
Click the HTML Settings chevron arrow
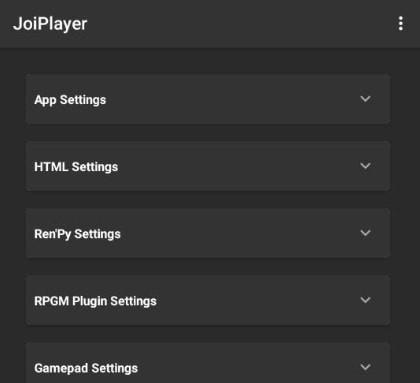(365, 166)
